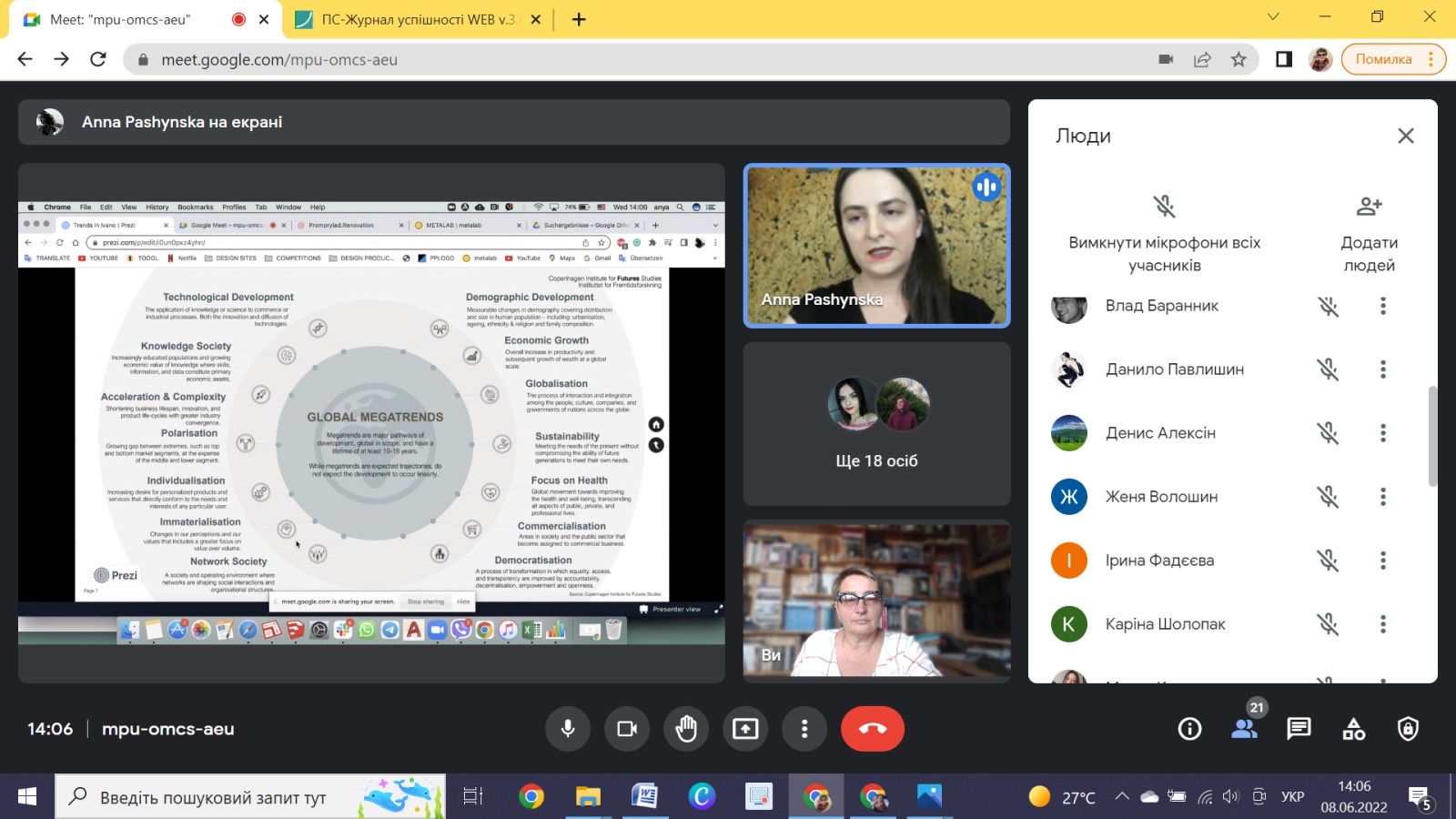Open the meeting details info icon
1456x819 pixels.
coord(1189,729)
